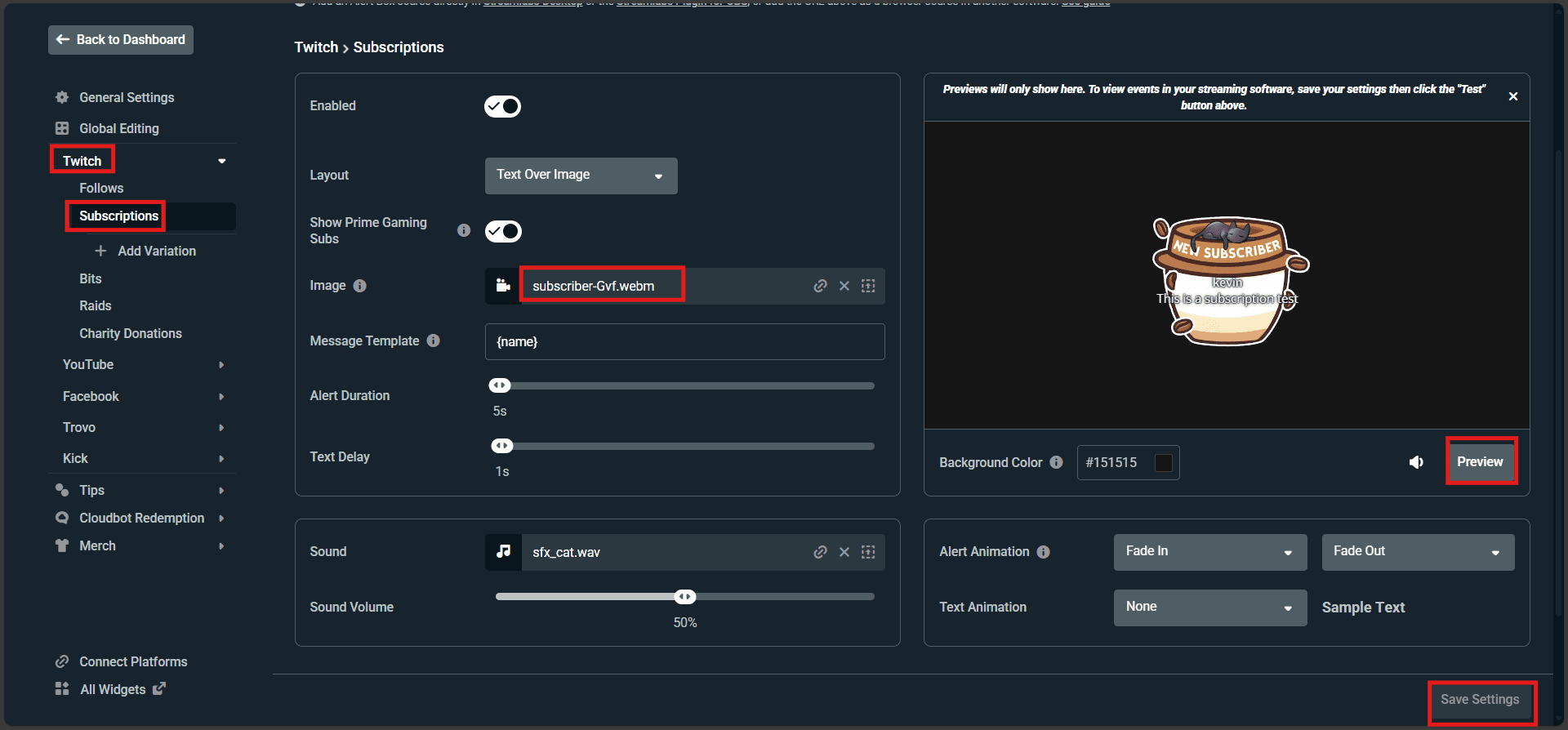Click the video media icon in Image field
This screenshot has height=730, width=1568.
pos(503,286)
